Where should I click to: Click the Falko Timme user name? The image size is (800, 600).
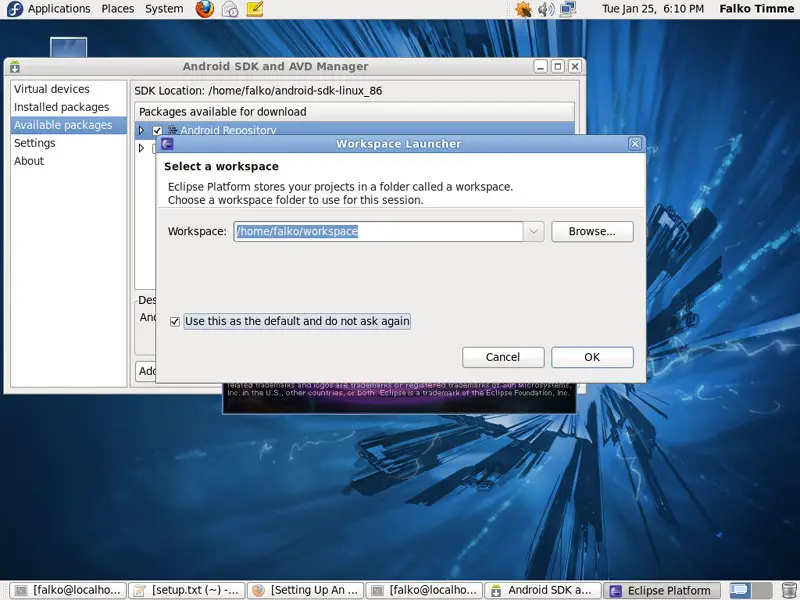[757, 9]
